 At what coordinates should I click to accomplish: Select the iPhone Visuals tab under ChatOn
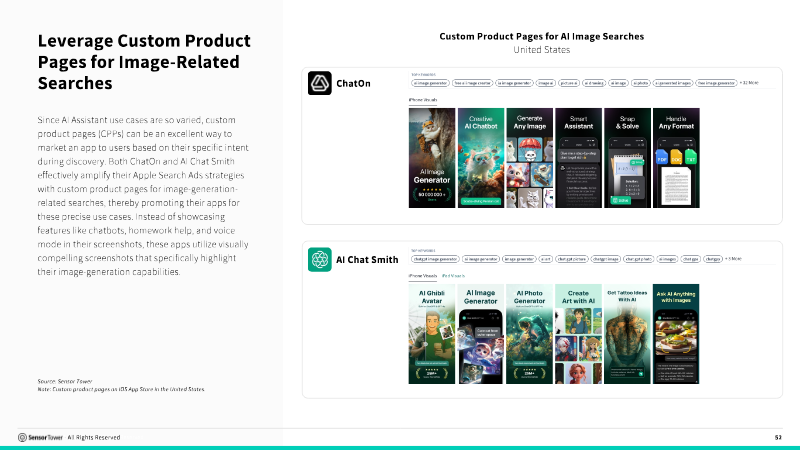pyautogui.click(x=422, y=100)
